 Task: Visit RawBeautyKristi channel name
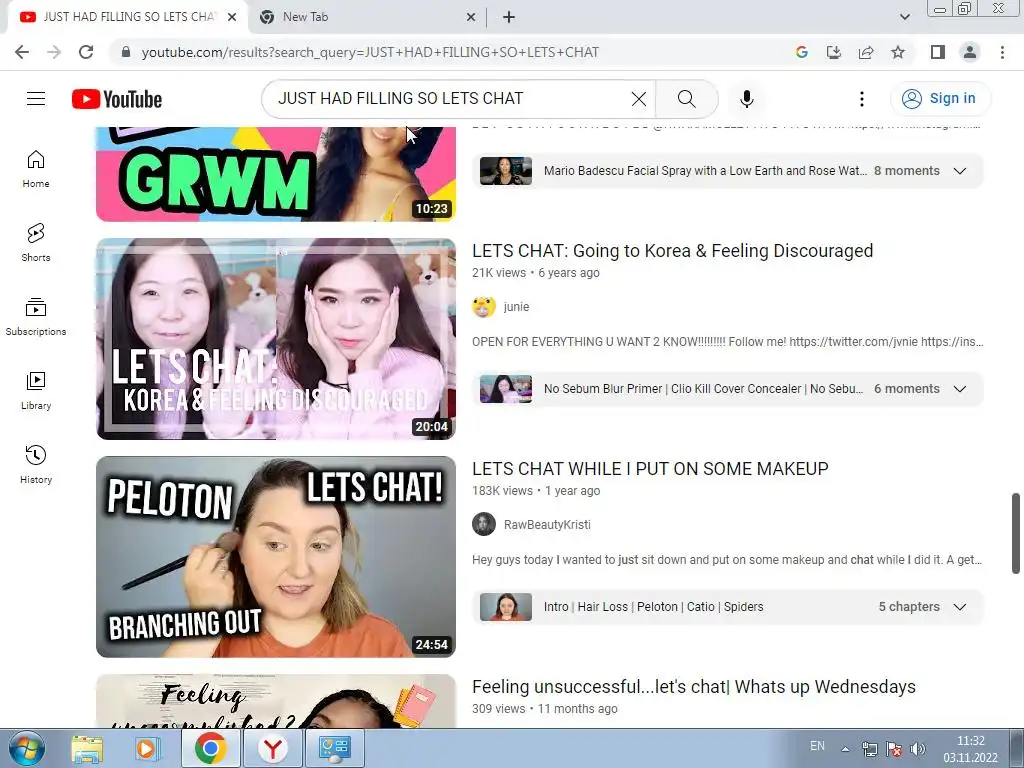pos(547,525)
